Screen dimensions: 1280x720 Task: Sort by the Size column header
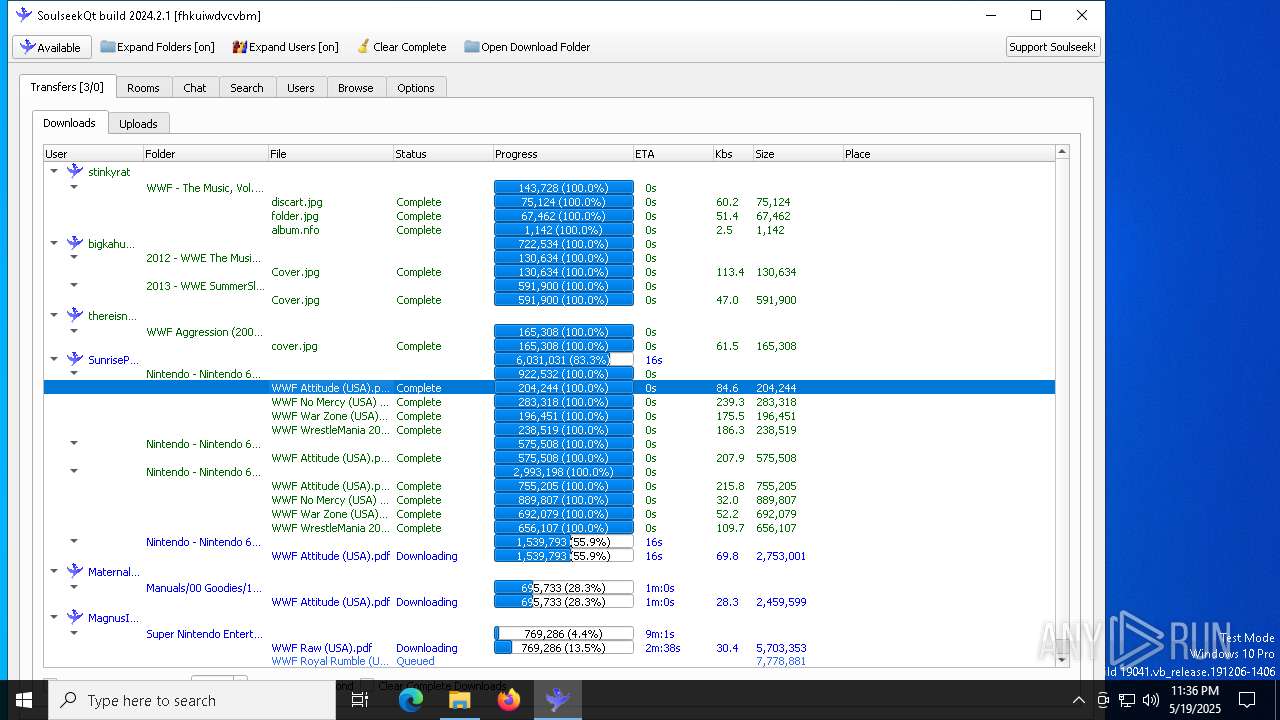(x=798, y=154)
